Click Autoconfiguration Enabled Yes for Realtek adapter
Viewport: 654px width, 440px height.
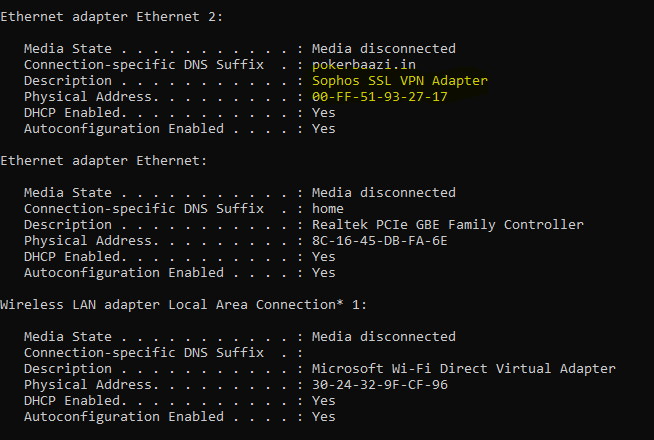324,273
